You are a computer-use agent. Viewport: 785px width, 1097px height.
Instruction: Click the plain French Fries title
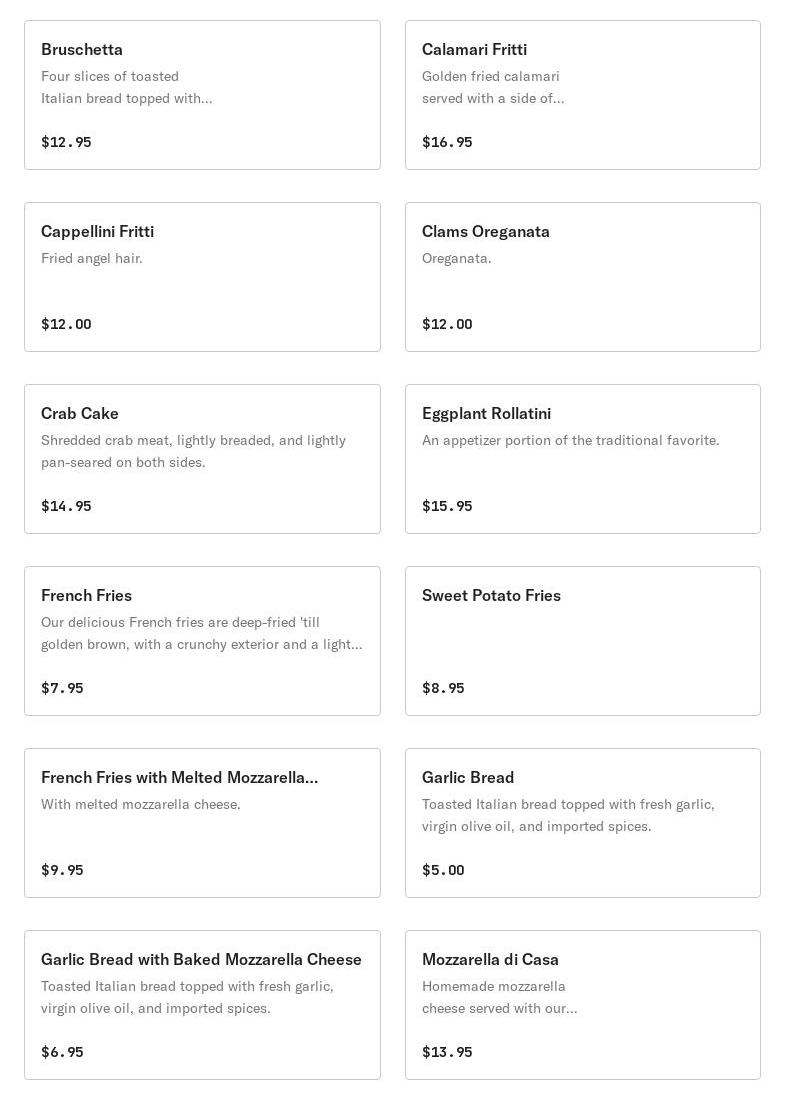86,596
